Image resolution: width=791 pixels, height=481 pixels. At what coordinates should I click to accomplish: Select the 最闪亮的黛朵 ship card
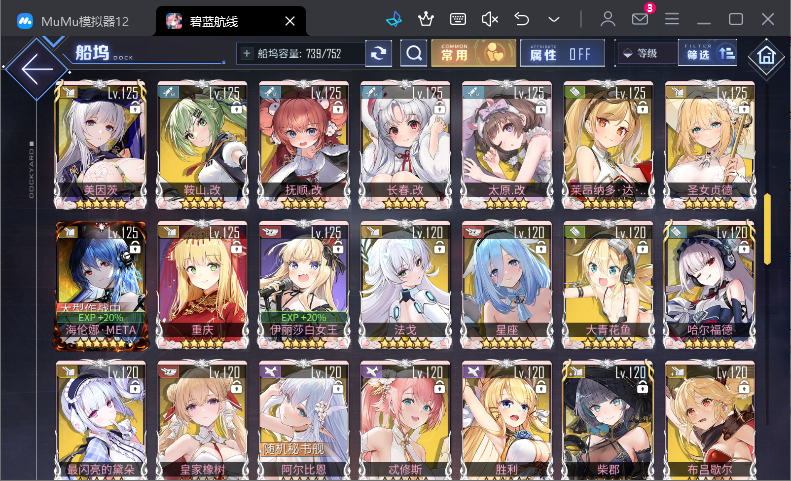pyautogui.click(x=100, y=420)
